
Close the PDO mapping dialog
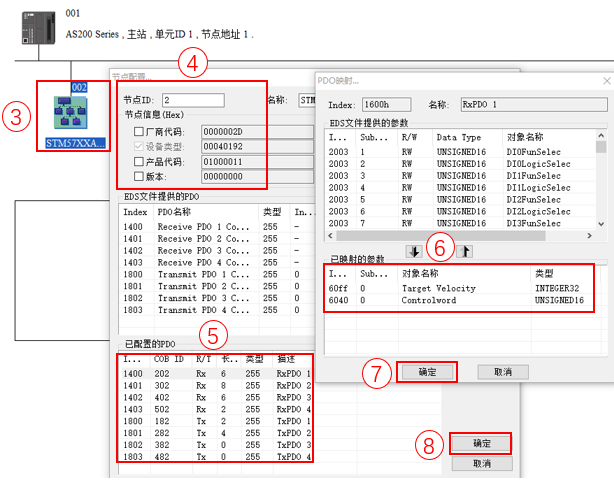[x=607, y=81]
